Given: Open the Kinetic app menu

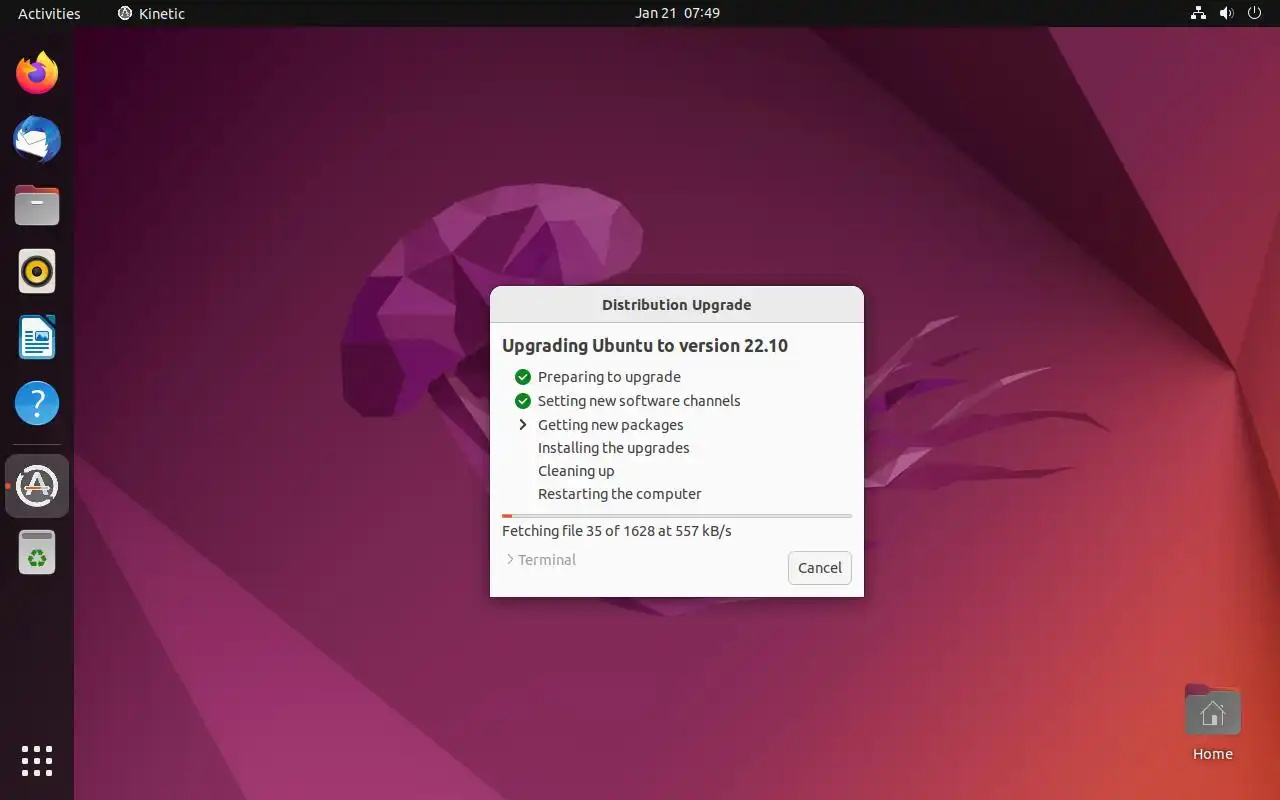Looking at the screenshot, I should [x=151, y=13].
